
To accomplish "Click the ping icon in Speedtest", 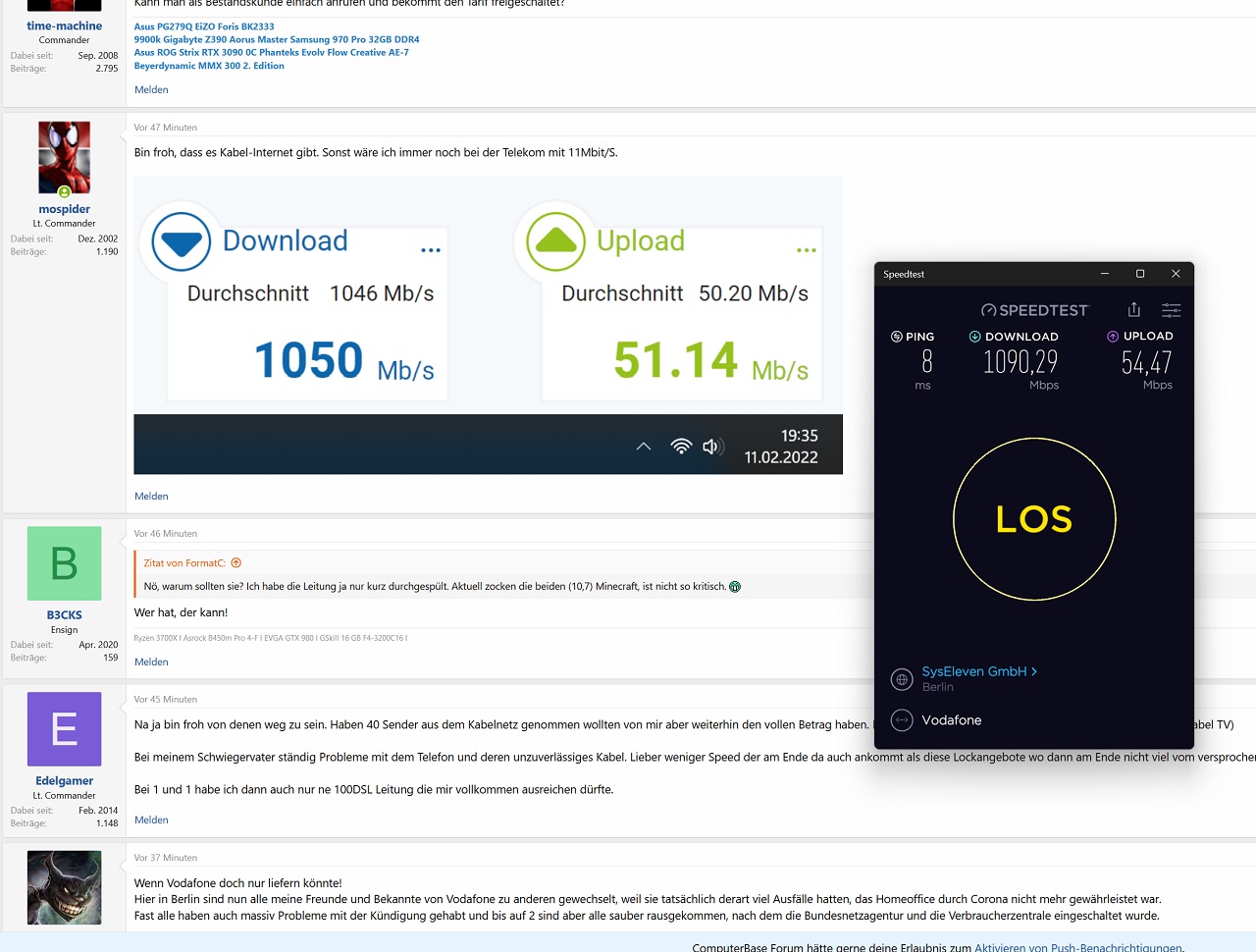I will 896,337.
